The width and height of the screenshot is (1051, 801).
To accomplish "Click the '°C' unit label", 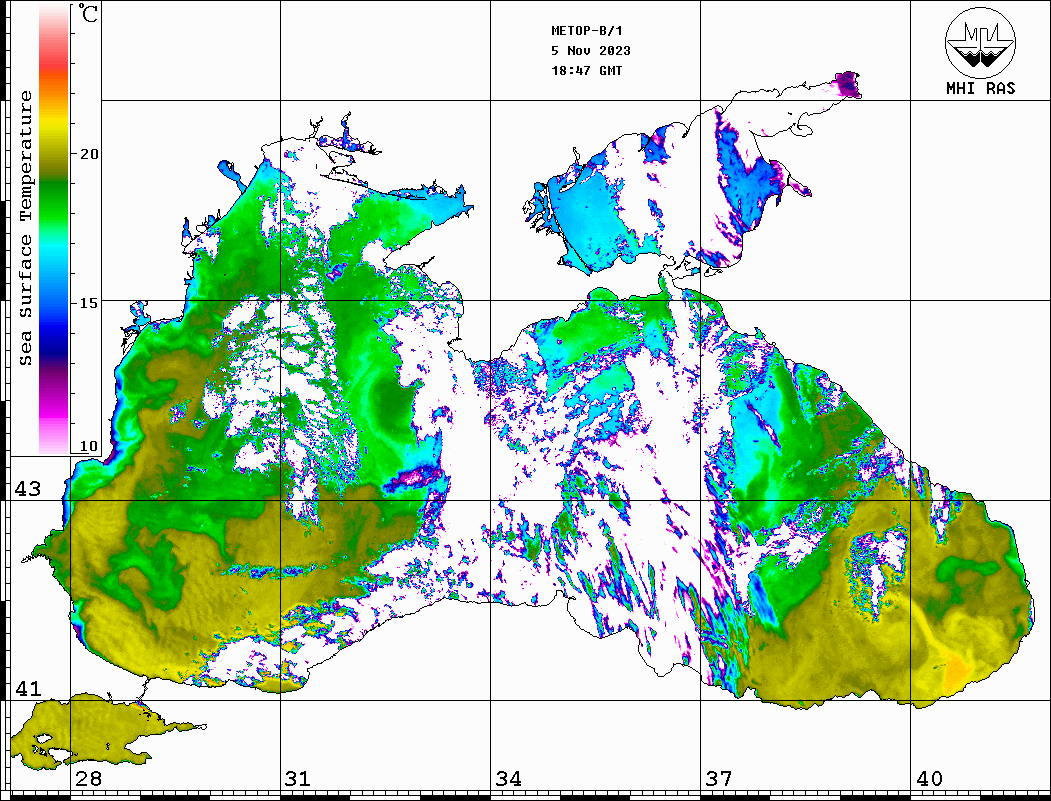I will point(87,13).
